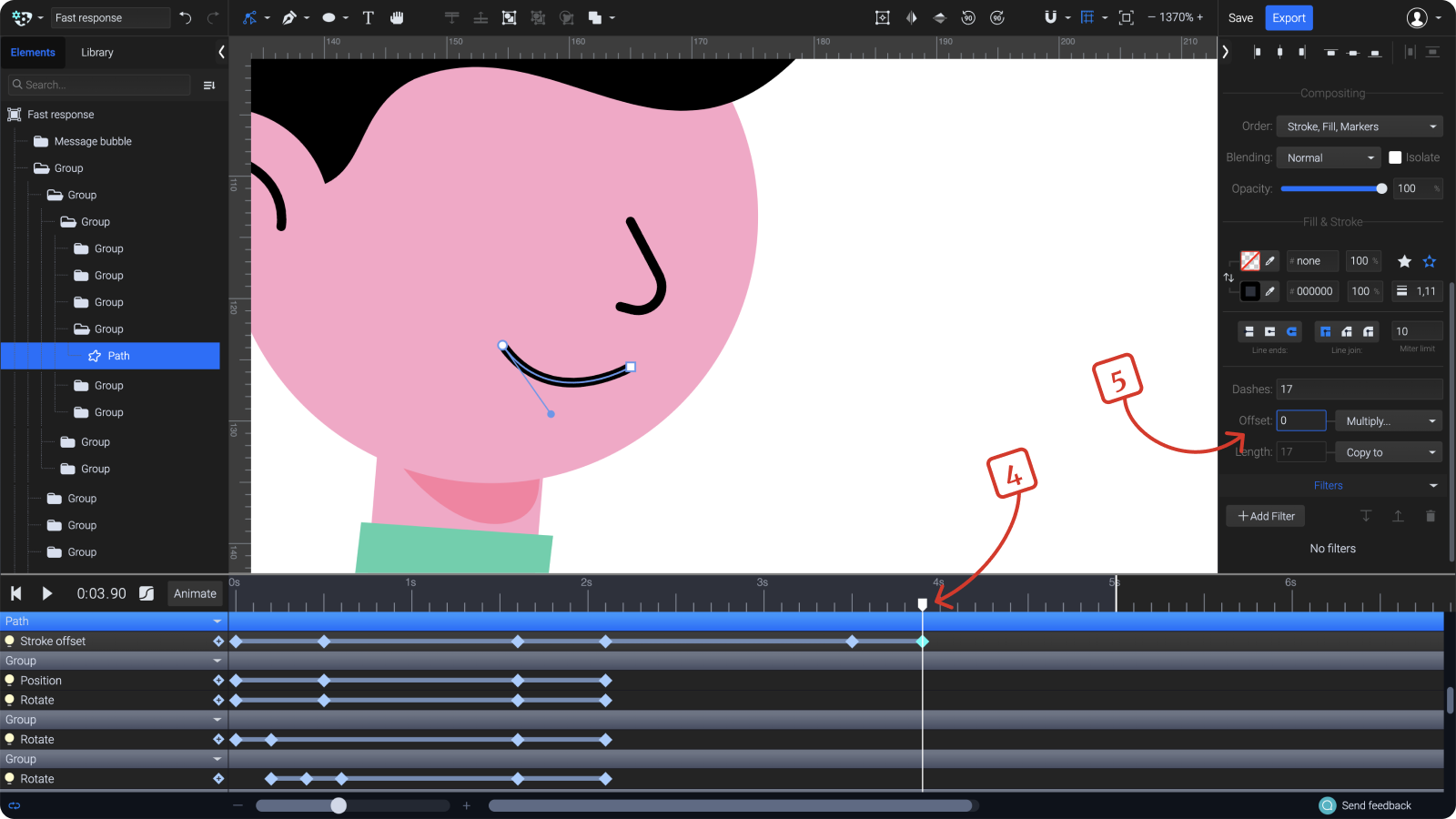Switch to the Library tab
Screen dimensions: 1456x819
(x=96, y=52)
